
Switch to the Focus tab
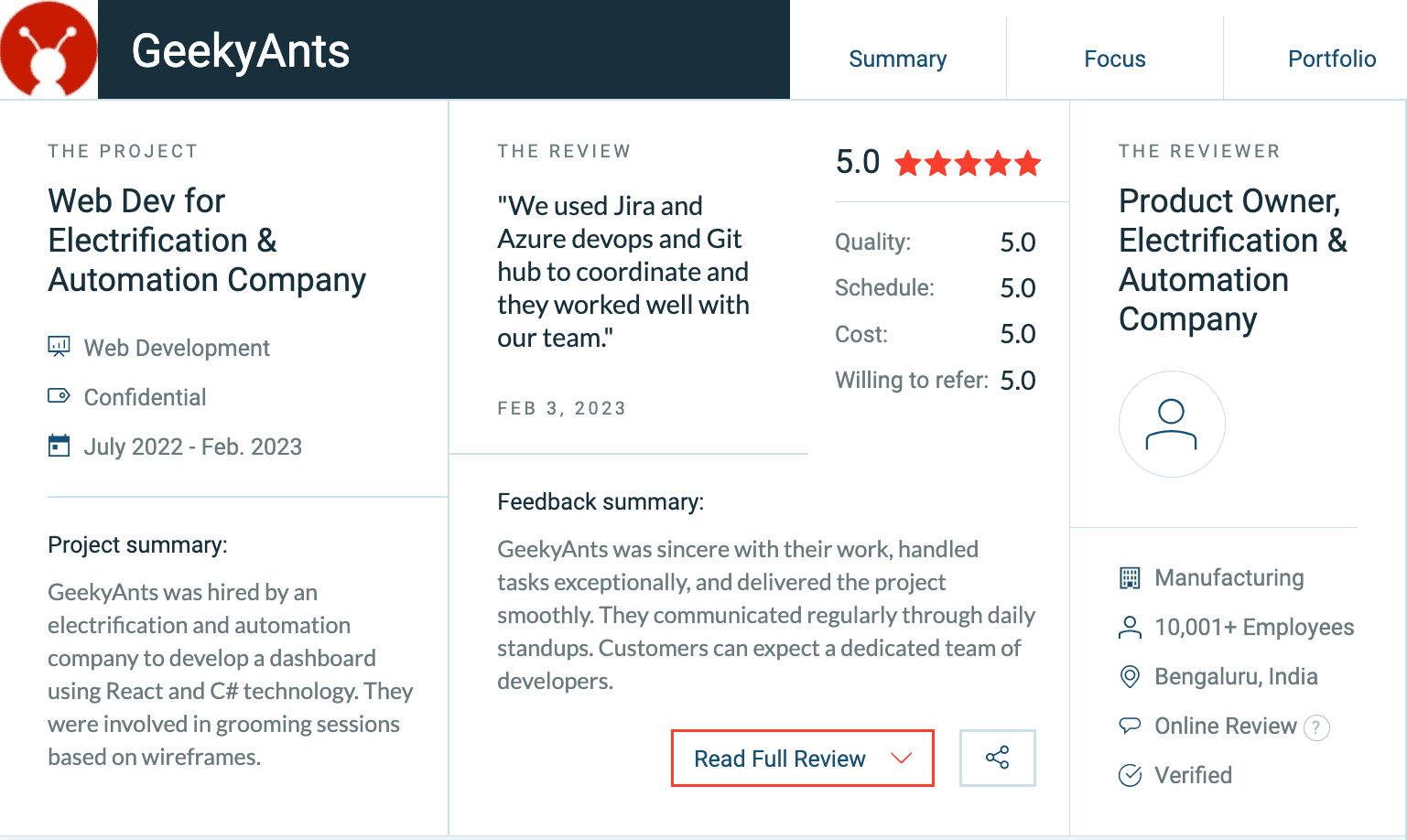1114,59
